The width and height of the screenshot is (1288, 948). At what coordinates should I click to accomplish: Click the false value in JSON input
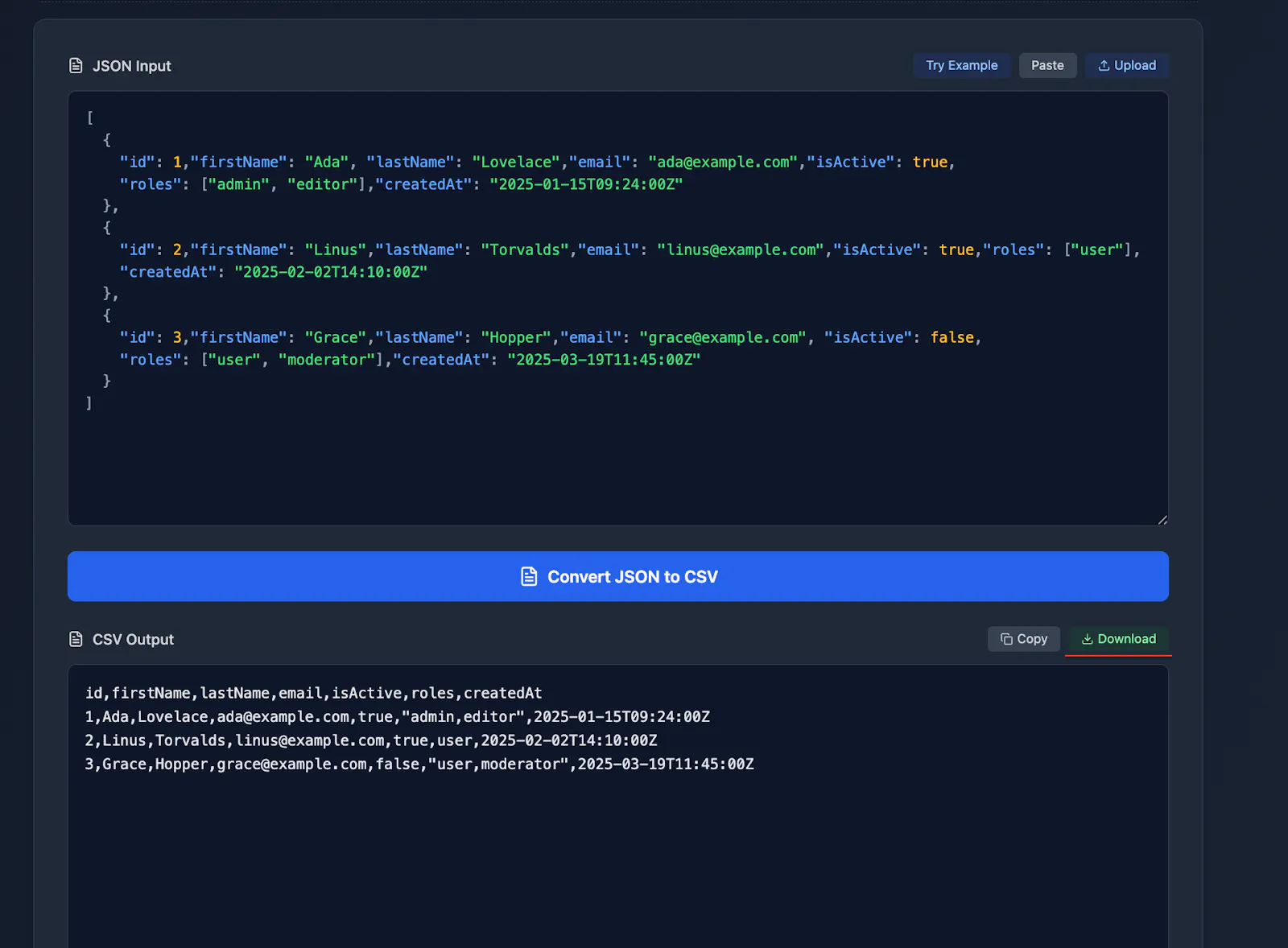point(952,337)
